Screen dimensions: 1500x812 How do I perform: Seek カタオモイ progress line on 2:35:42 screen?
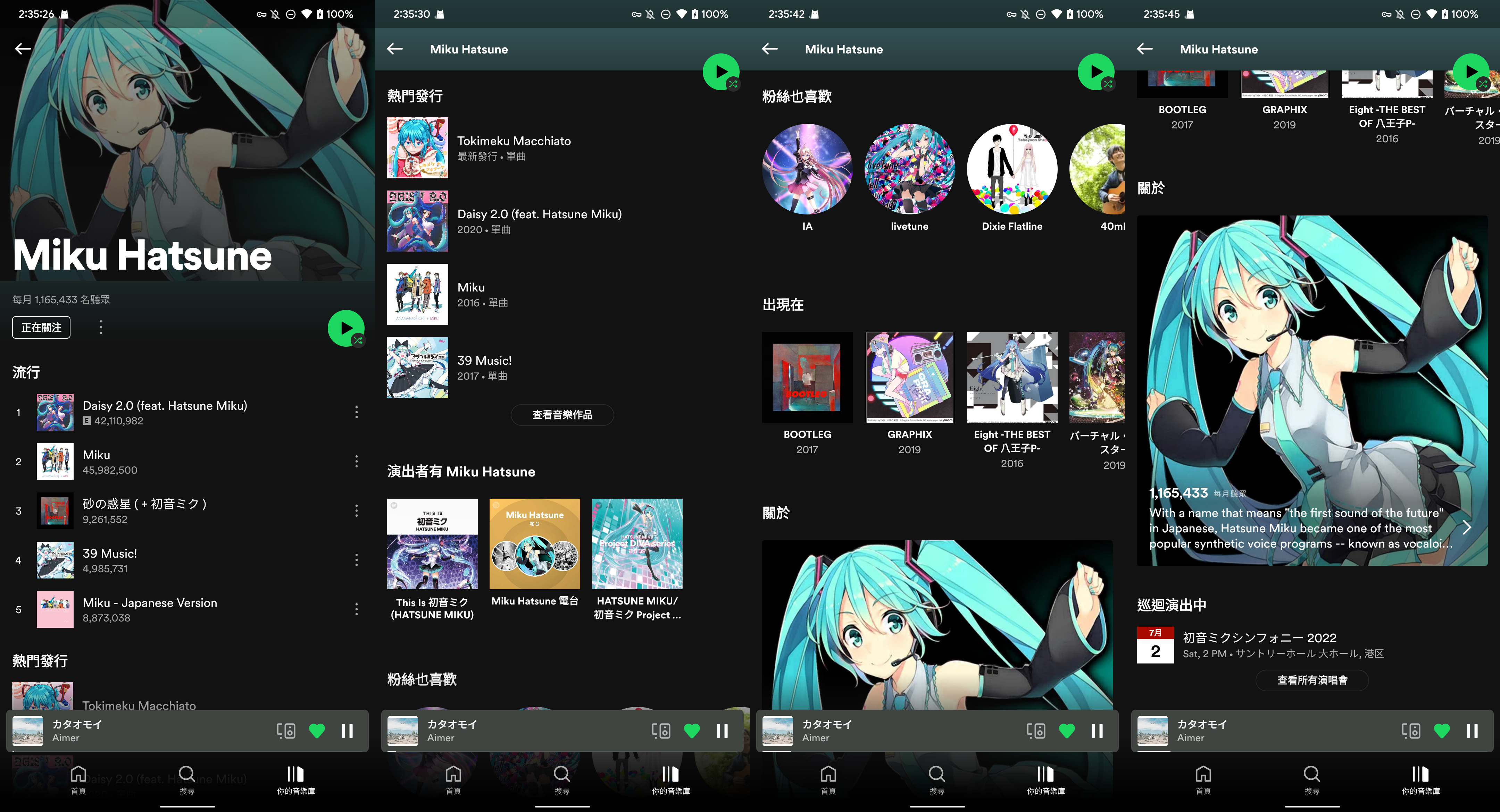tap(937, 752)
